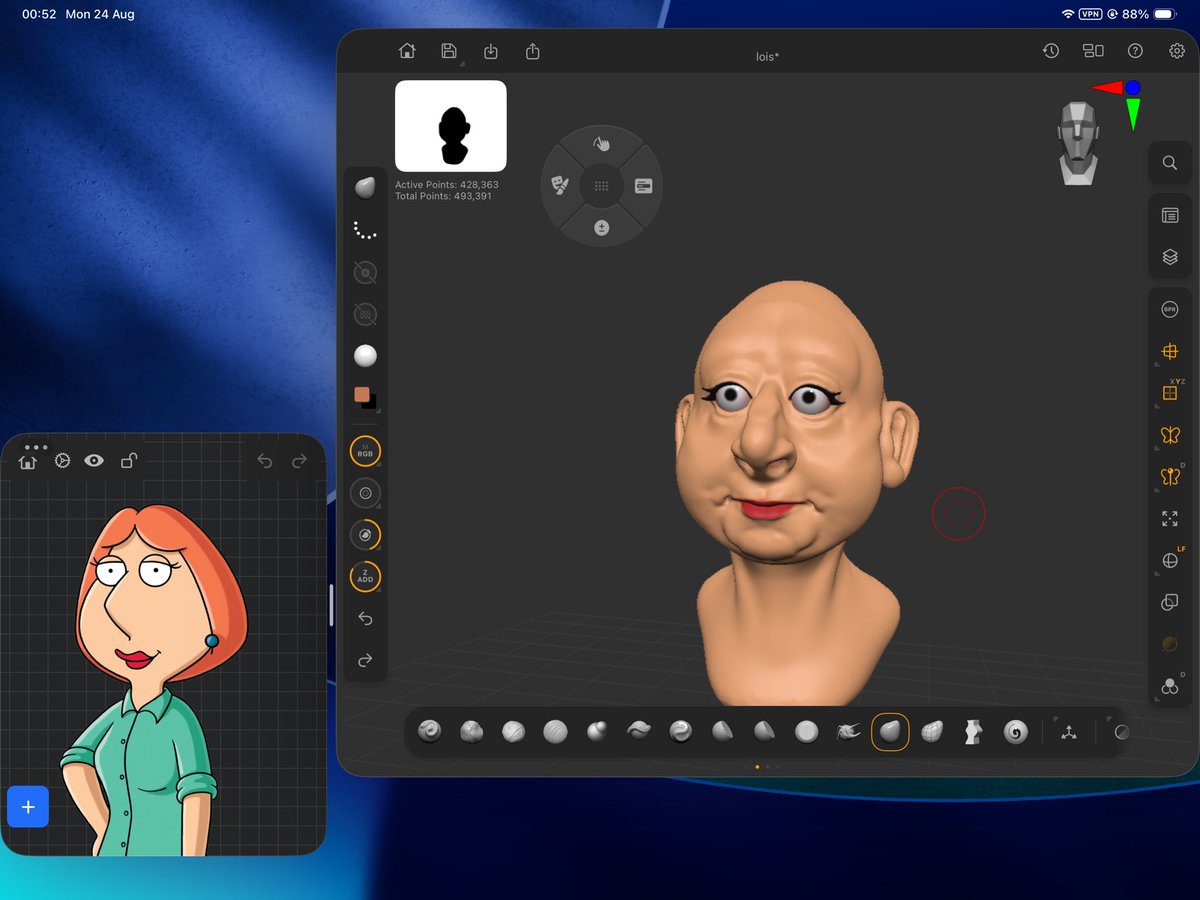Choose the spiky splash brush in brush bar
The height and width of the screenshot is (900, 1200).
click(849, 732)
